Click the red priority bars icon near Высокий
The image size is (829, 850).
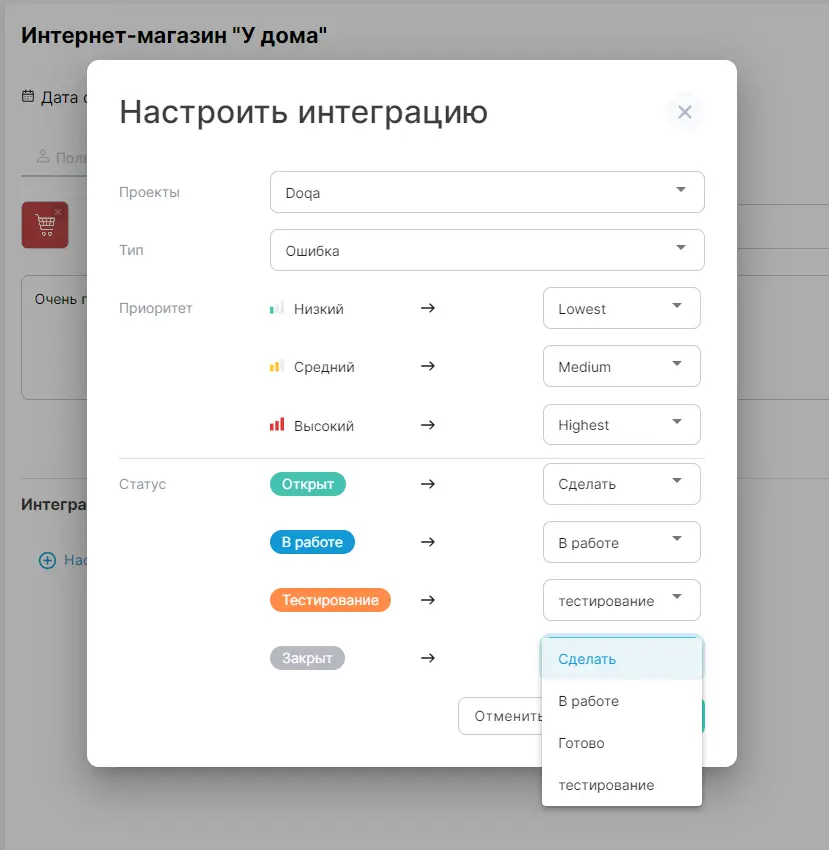(x=277, y=424)
